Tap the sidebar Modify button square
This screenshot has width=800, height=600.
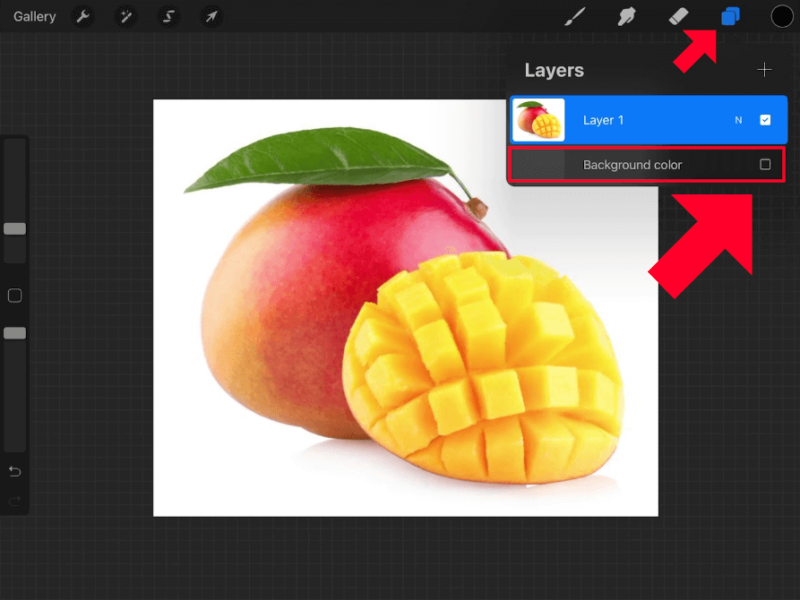13,295
